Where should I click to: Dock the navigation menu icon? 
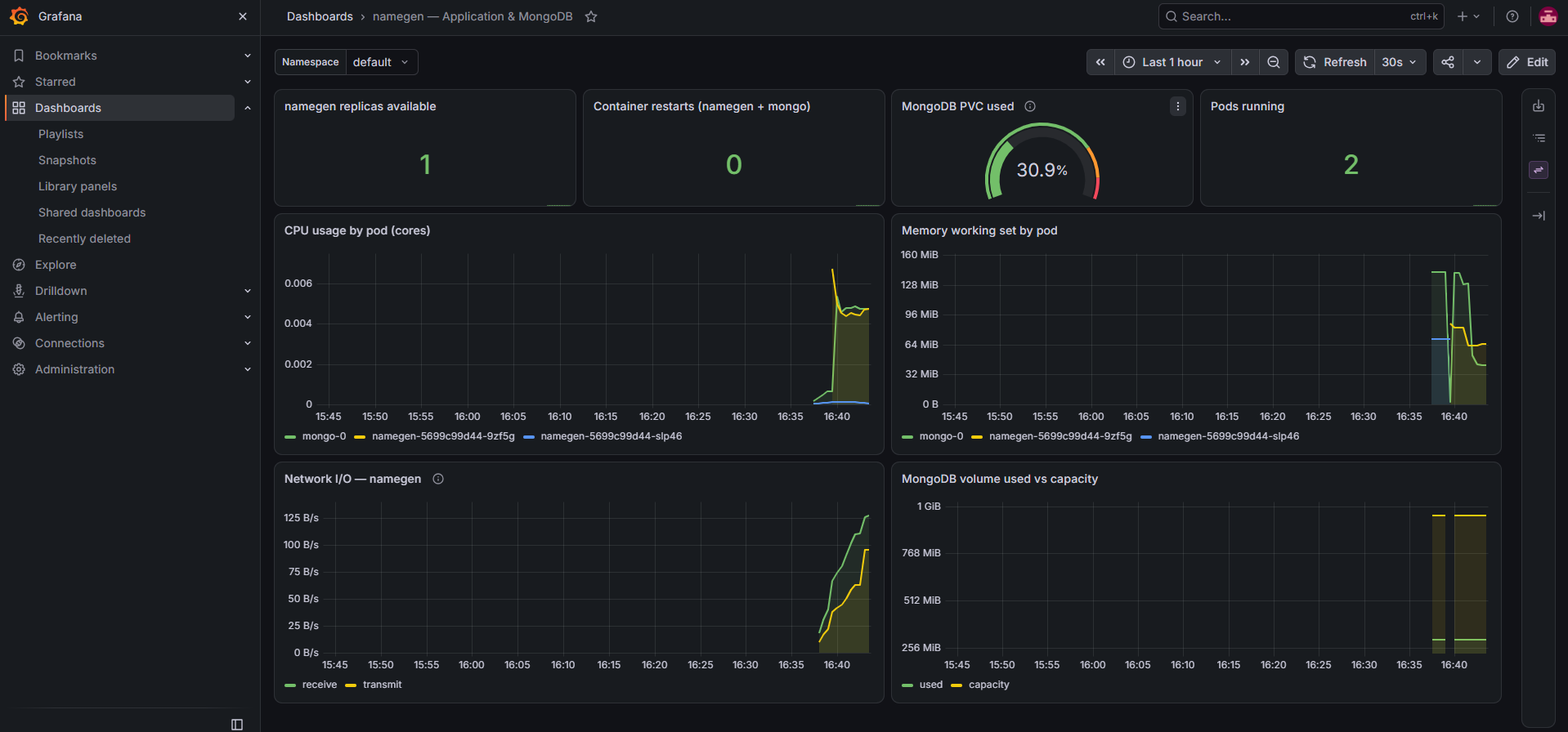(237, 725)
